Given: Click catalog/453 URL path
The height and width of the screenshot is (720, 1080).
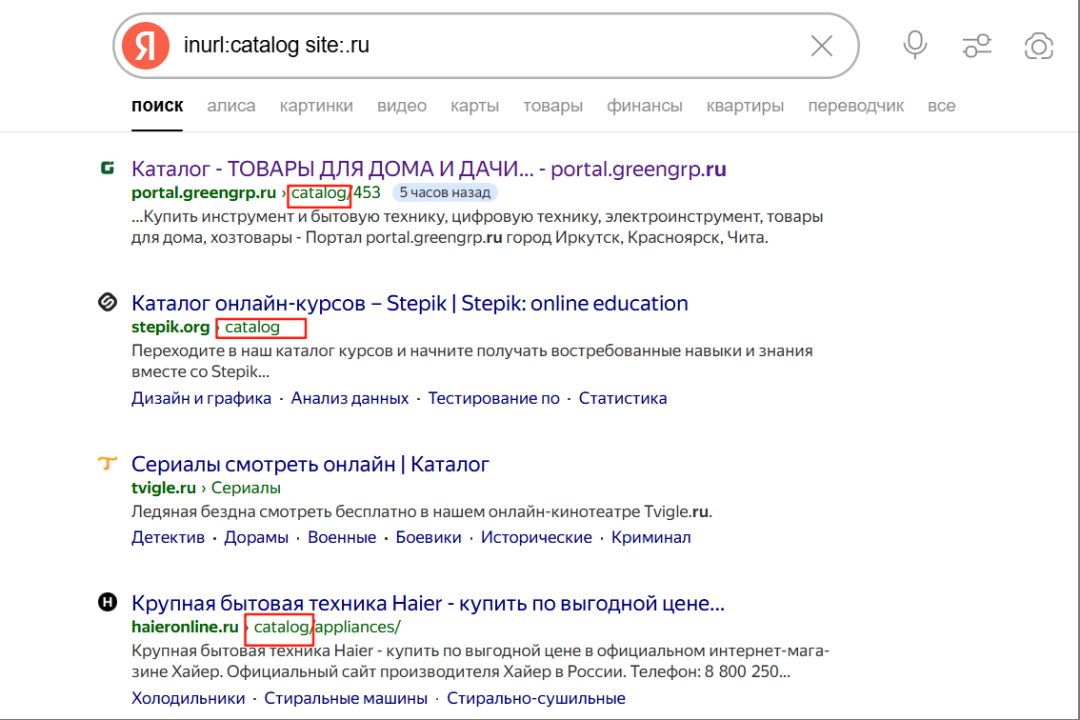Looking at the screenshot, I should click(x=335, y=192).
